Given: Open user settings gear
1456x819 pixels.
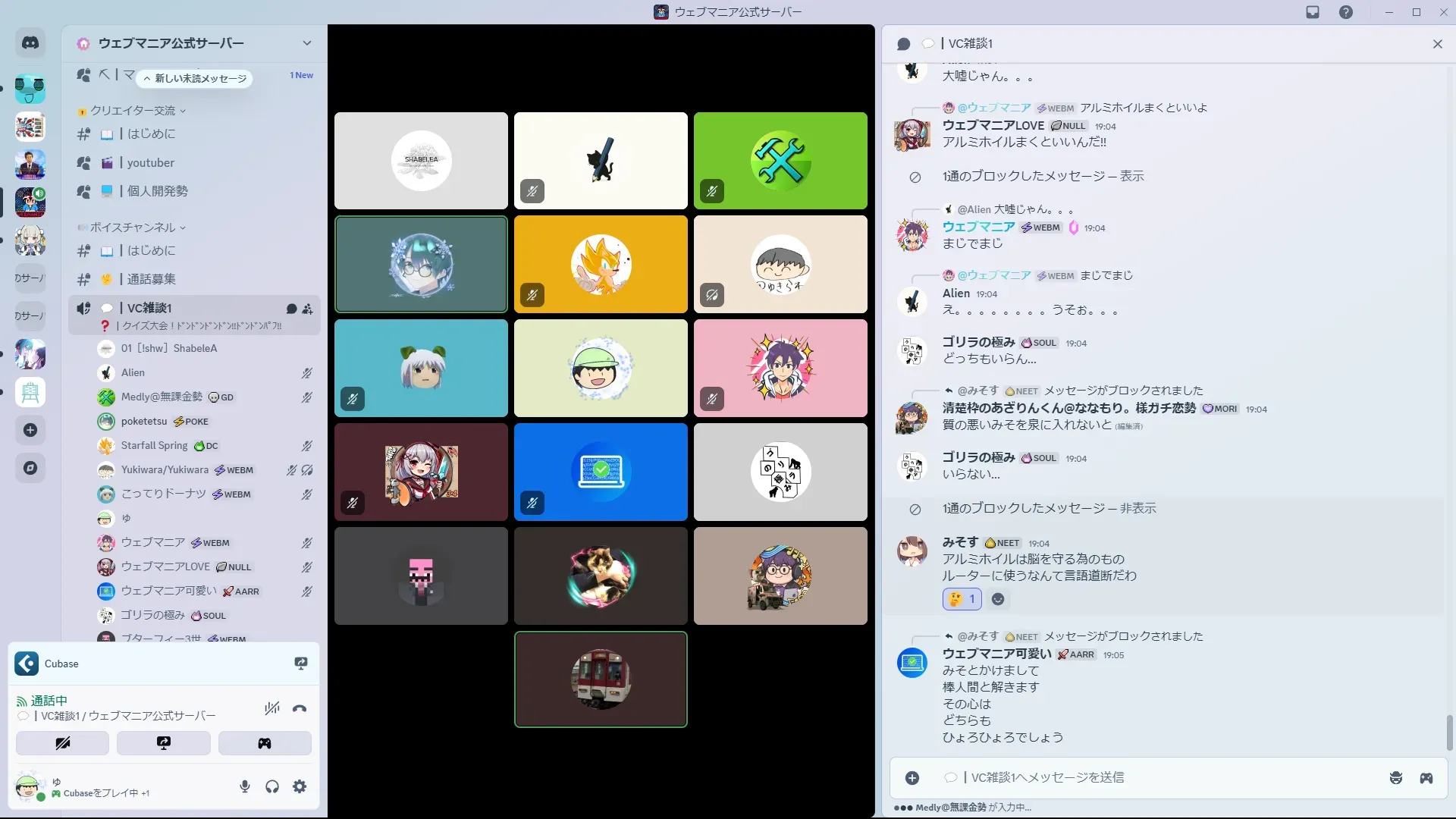Looking at the screenshot, I should [x=300, y=786].
